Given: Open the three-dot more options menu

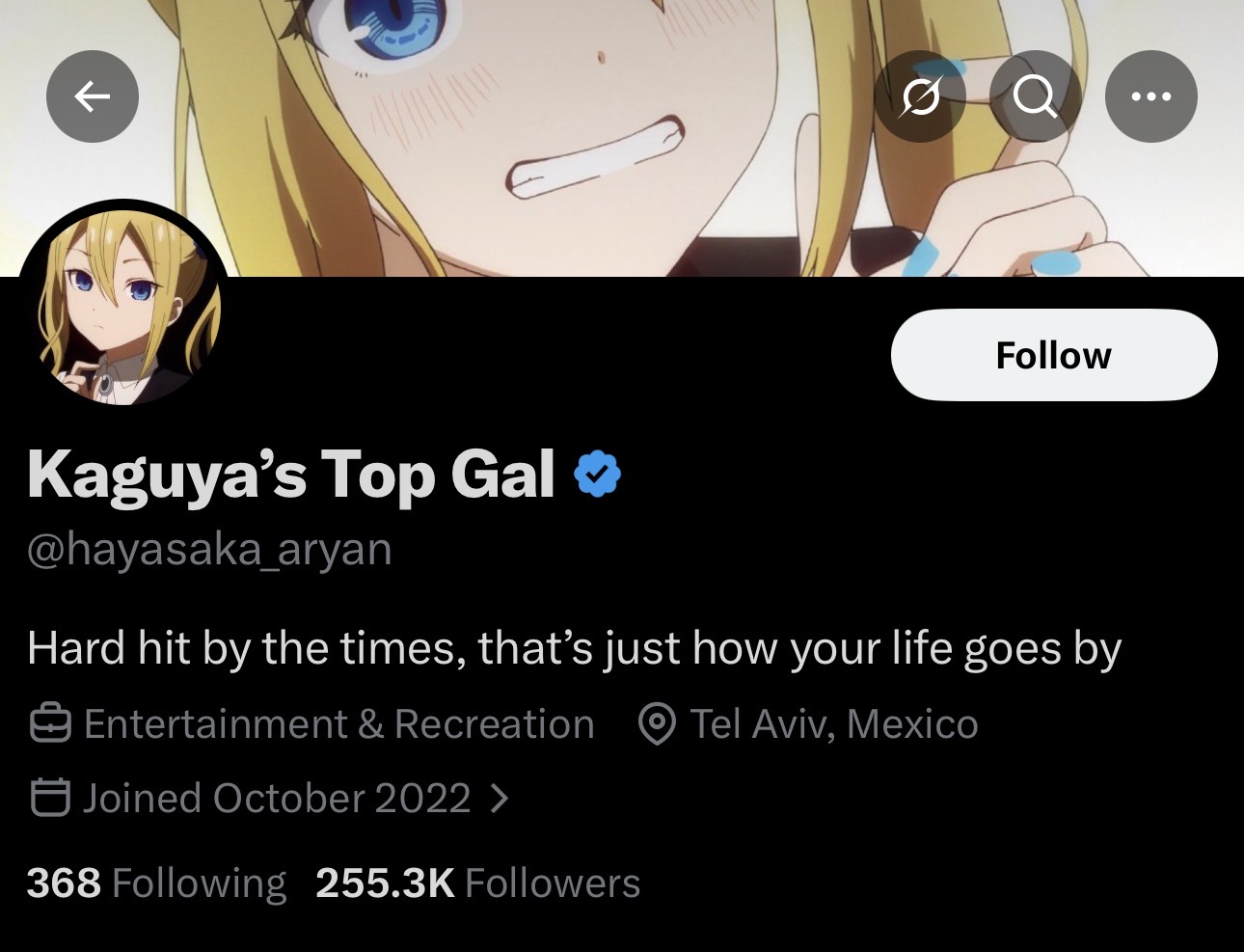Looking at the screenshot, I should [1151, 96].
